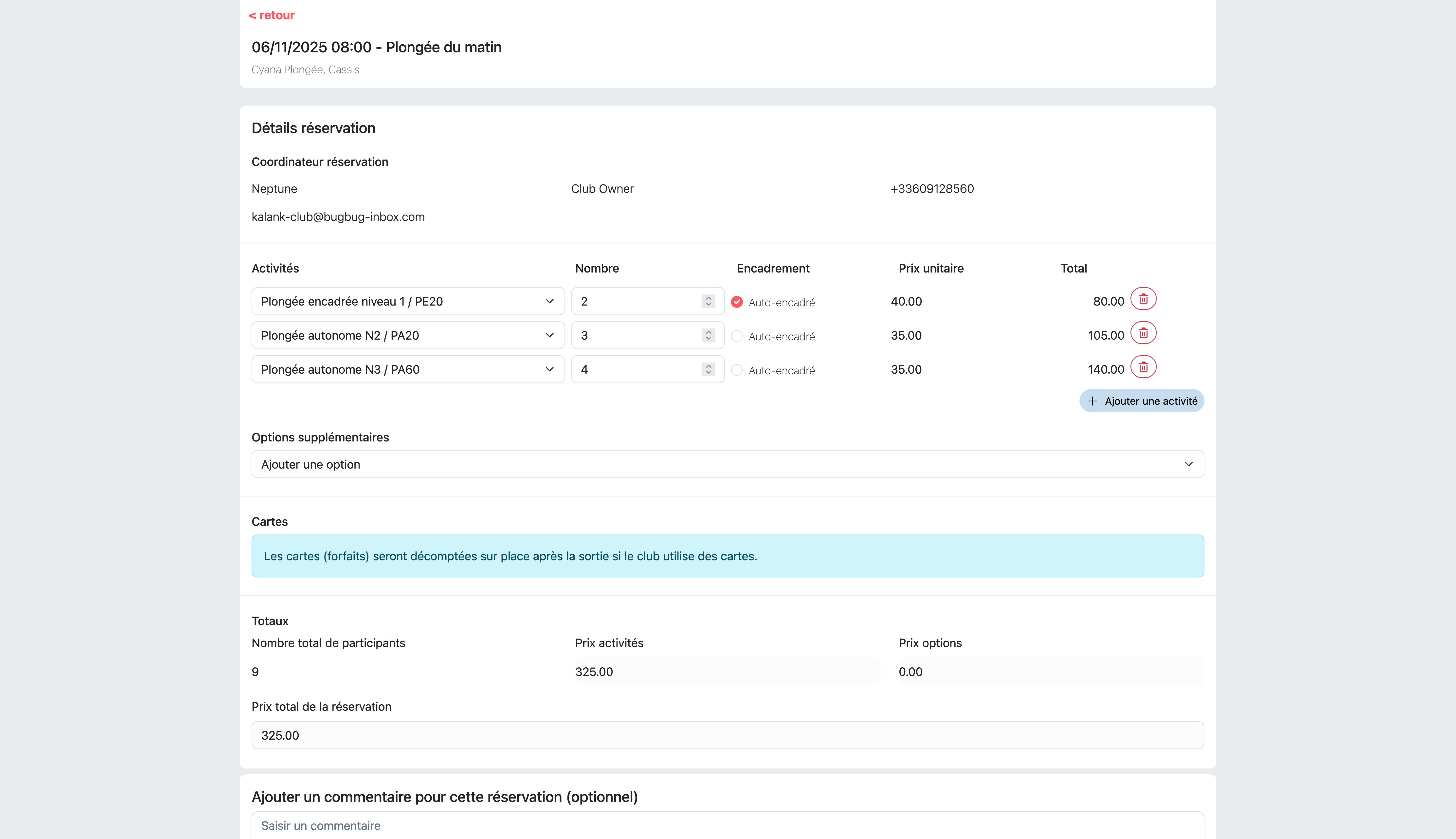1456x839 pixels.
Task: Click the Saisir un commentaire text field
Action: point(728,825)
